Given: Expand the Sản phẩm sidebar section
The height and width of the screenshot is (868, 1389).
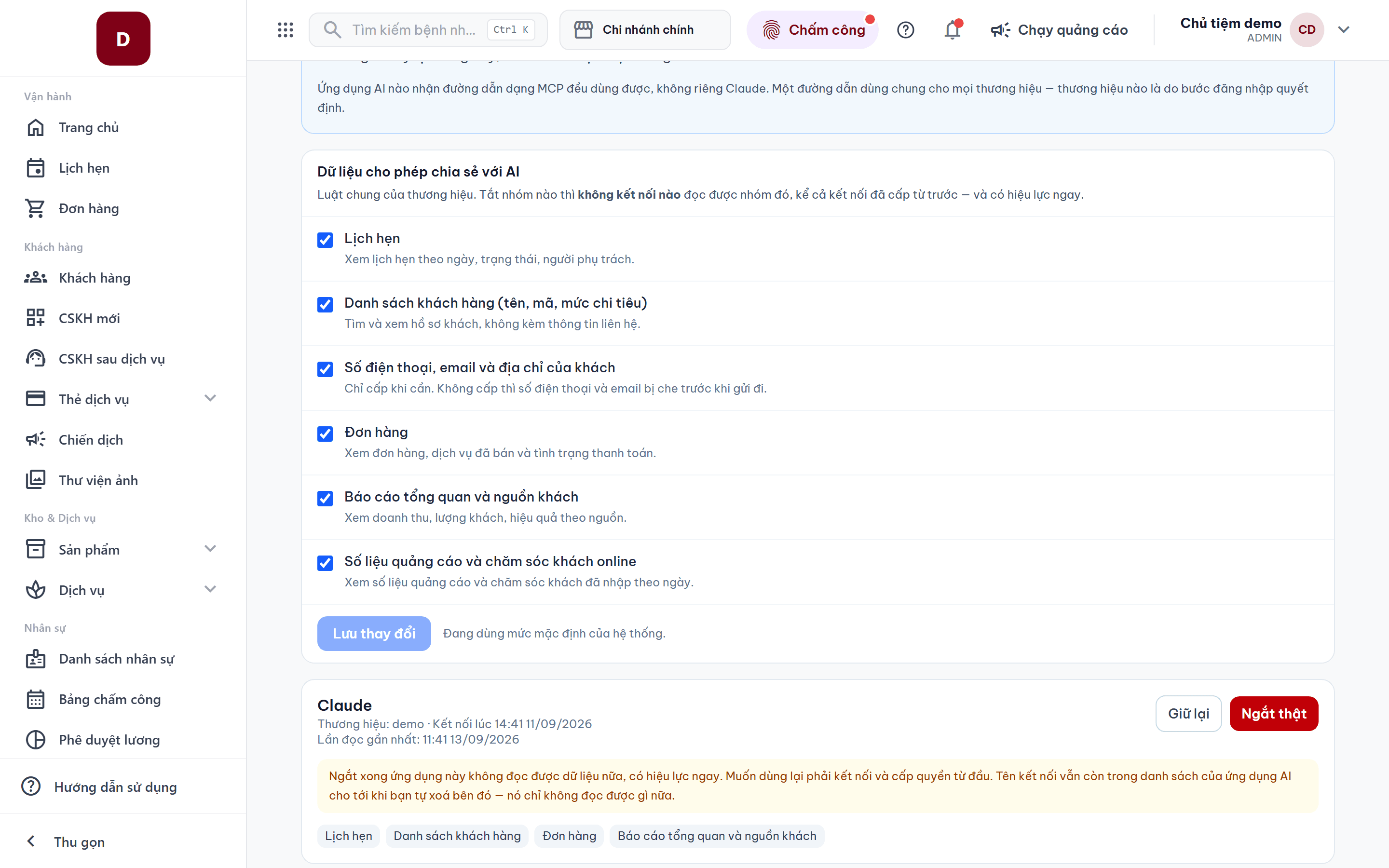Looking at the screenshot, I should (210, 549).
